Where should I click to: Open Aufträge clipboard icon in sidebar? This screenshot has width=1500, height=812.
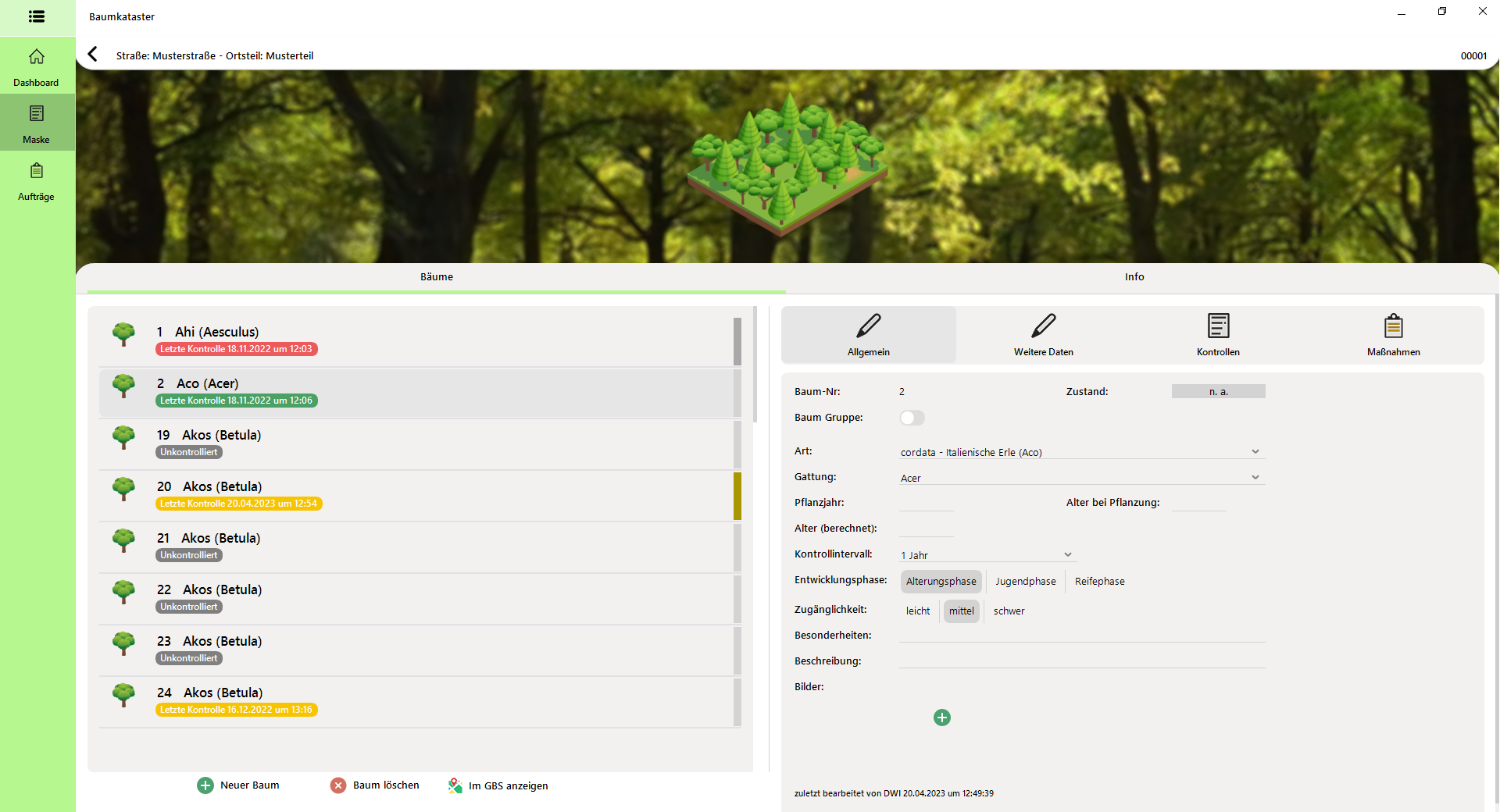click(x=37, y=181)
